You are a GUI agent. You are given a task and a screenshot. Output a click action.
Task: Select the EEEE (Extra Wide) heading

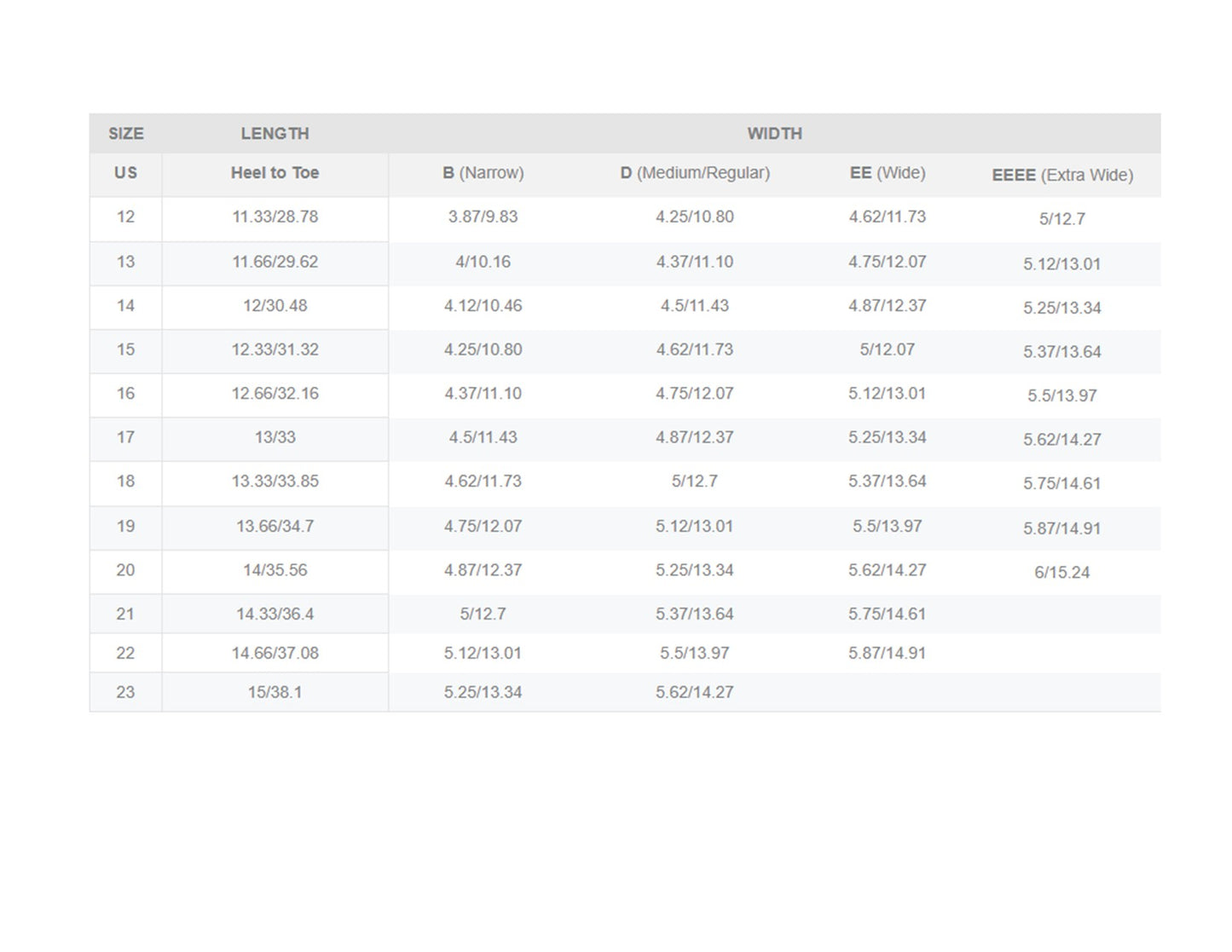pos(1061,176)
